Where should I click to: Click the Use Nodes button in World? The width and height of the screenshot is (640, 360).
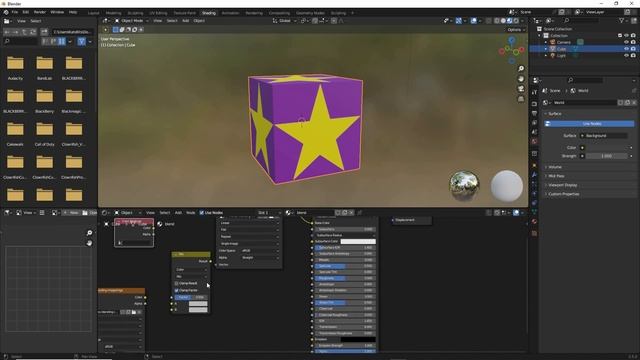pos(589,124)
